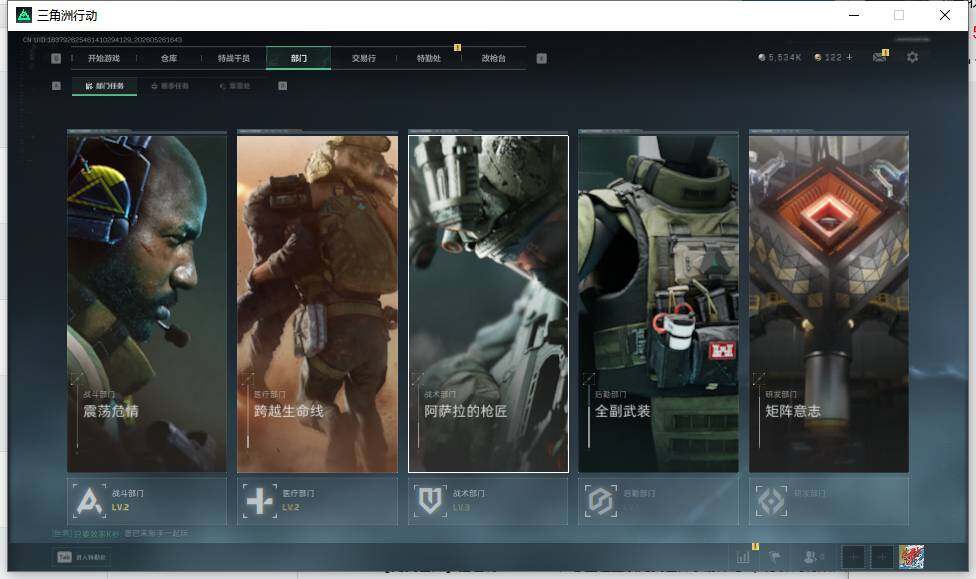Screen dimensions: 976x579
Task: Add currency with the plus next to 122
Action: 849,57
